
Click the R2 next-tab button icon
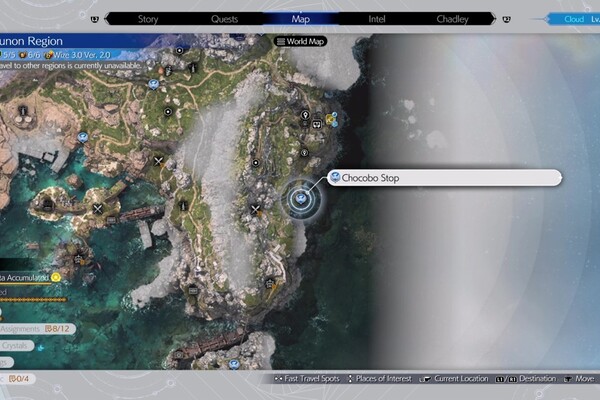(x=506, y=19)
